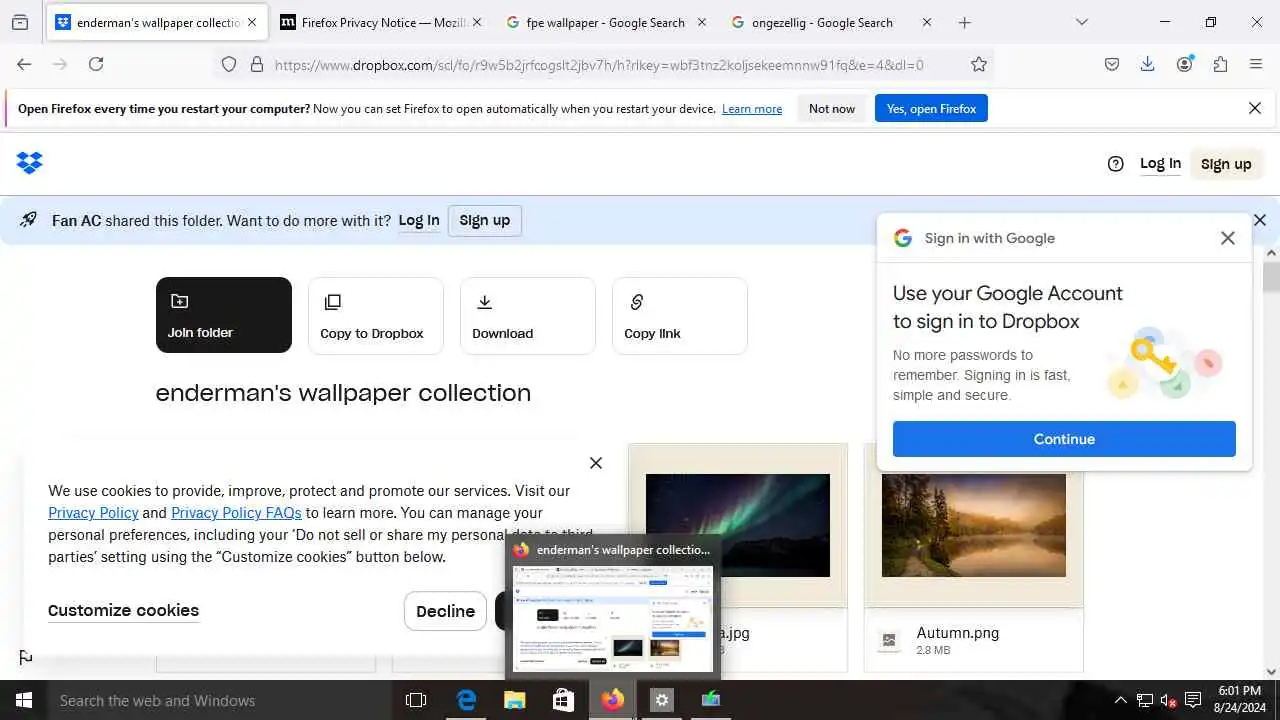Bookmark this page with the star icon

pyautogui.click(x=979, y=64)
